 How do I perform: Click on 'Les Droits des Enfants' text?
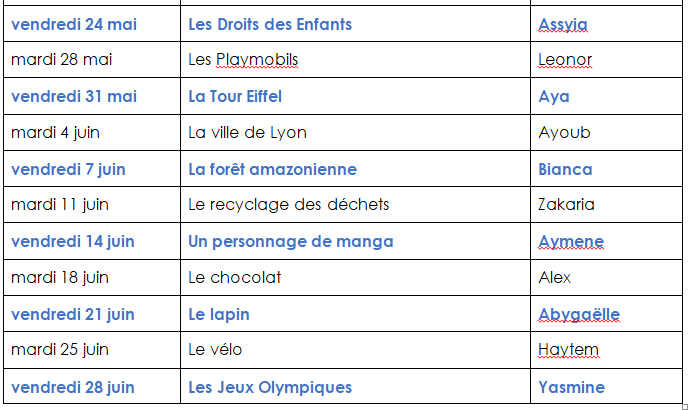(270, 24)
